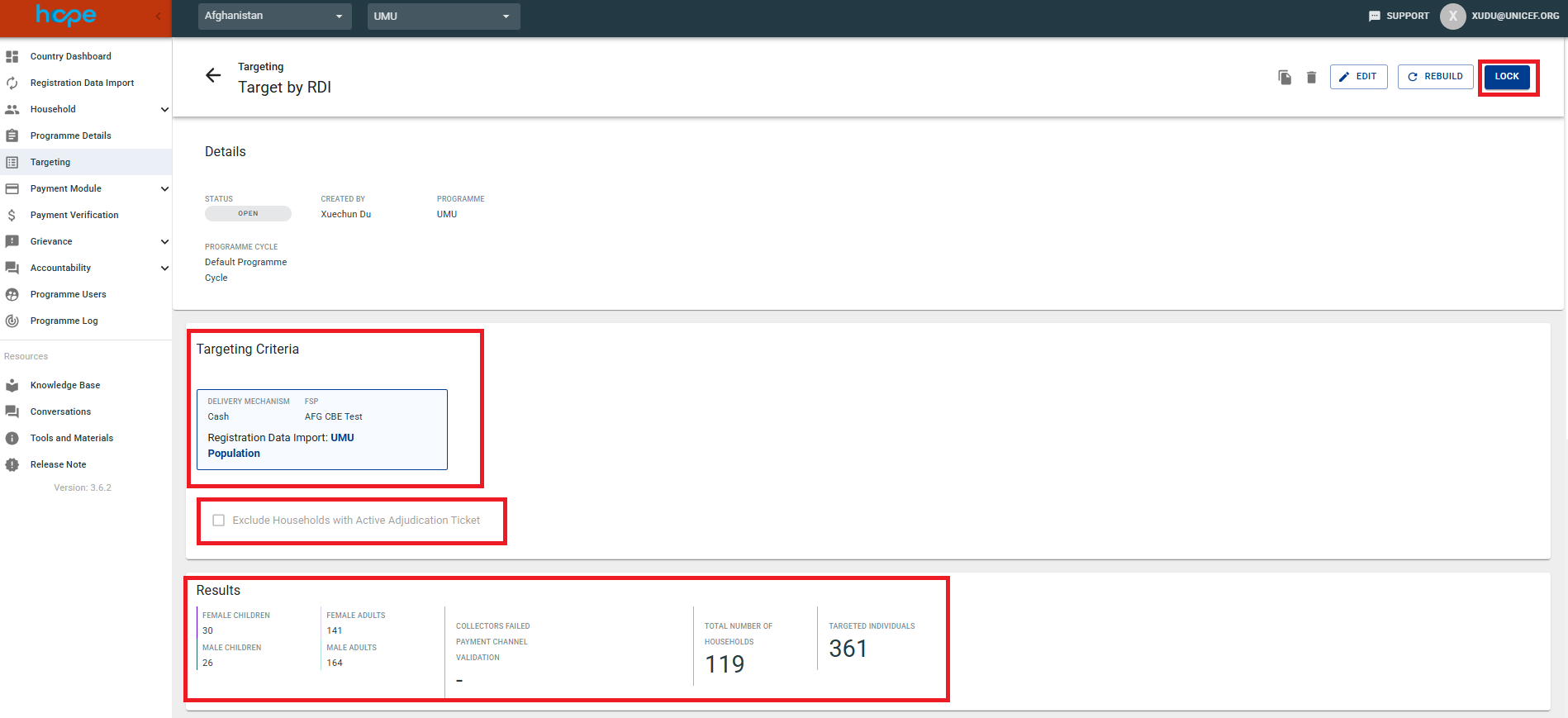
Task: Expand the Payment Module section
Action: click(164, 188)
